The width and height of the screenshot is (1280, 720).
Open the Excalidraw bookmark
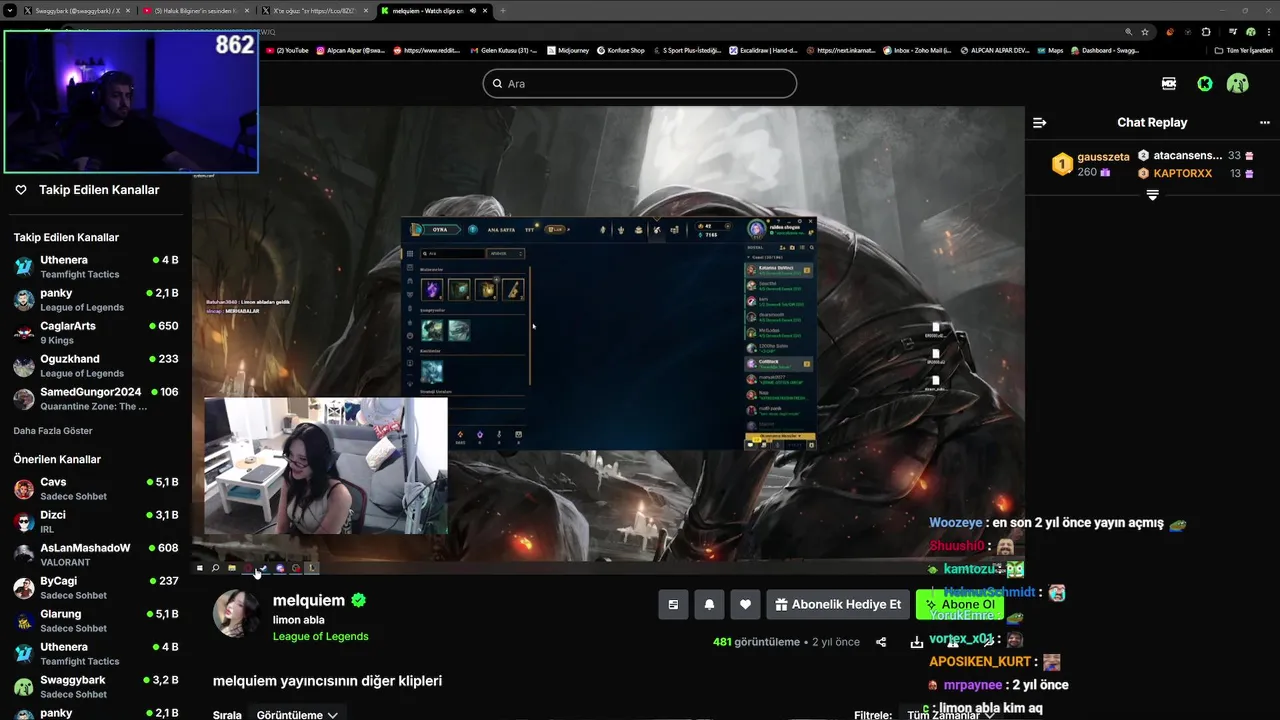(x=763, y=50)
